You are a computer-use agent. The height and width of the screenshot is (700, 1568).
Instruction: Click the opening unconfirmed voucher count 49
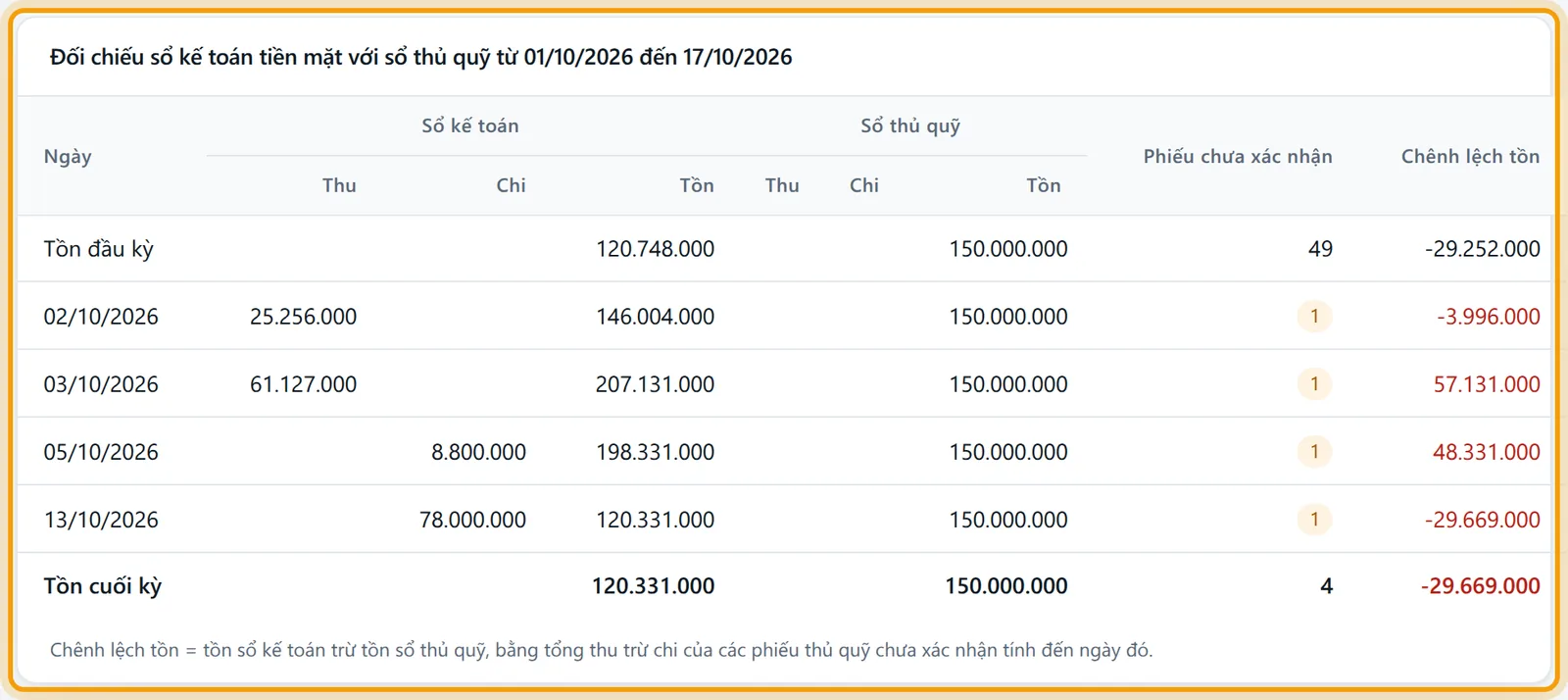click(1320, 249)
